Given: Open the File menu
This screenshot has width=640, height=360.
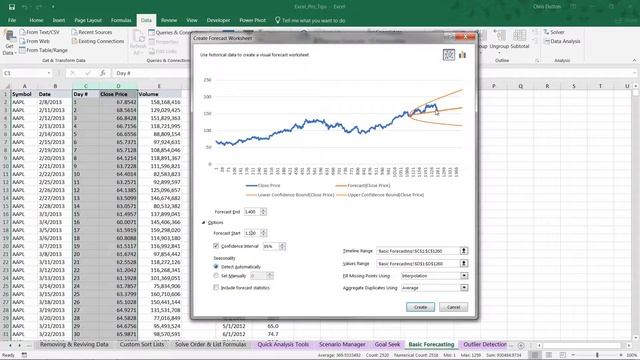Looking at the screenshot, I should coord(12,20).
